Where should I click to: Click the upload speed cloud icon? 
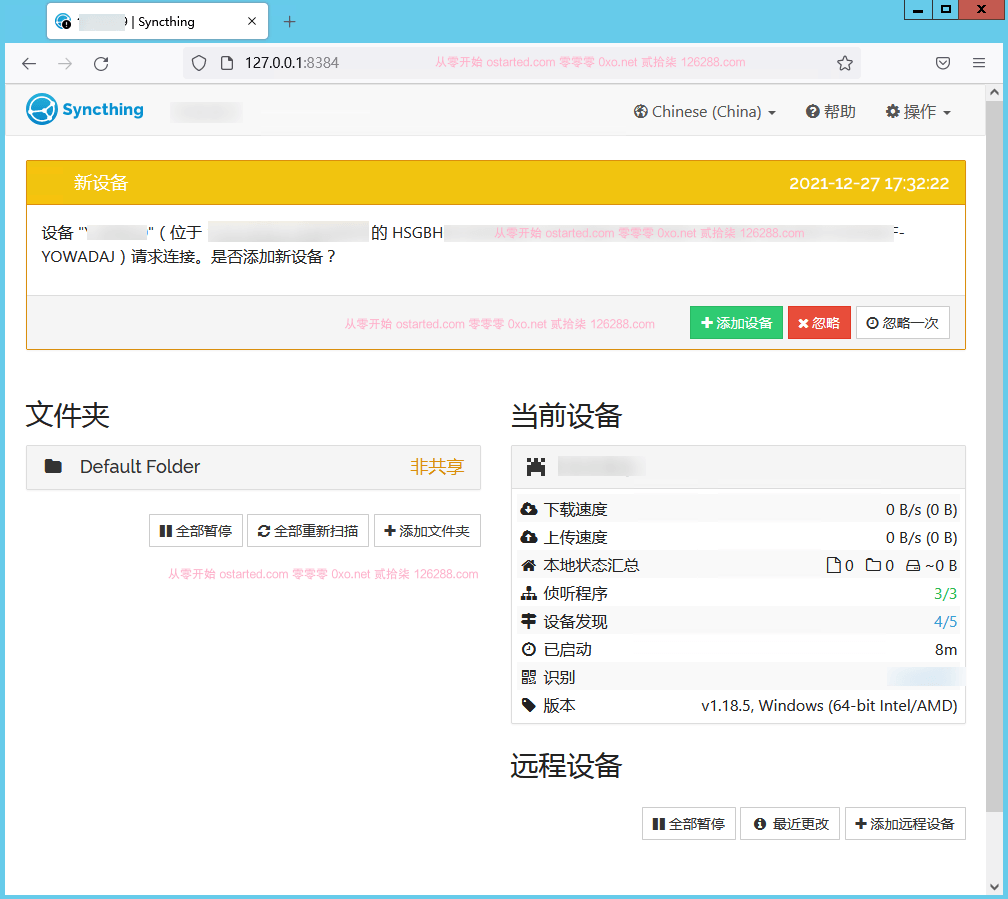(528, 537)
